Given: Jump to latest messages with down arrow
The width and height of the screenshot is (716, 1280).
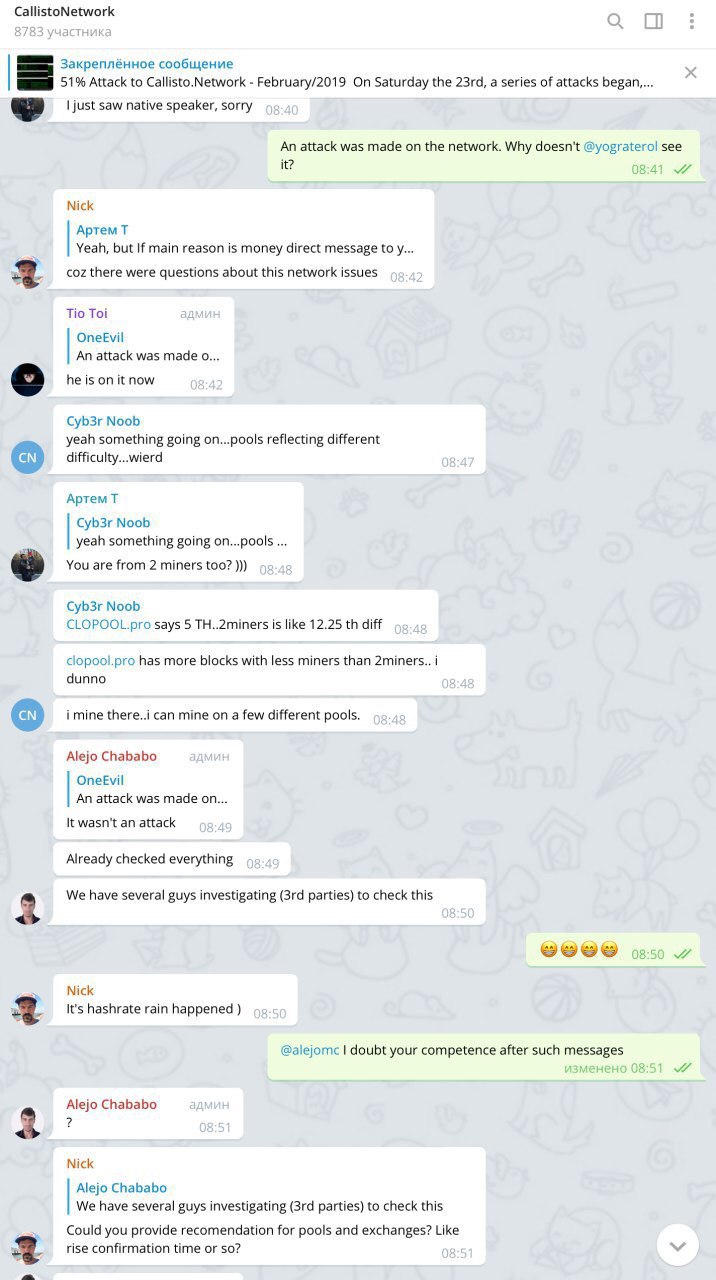Looking at the screenshot, I should [677, 1245].
